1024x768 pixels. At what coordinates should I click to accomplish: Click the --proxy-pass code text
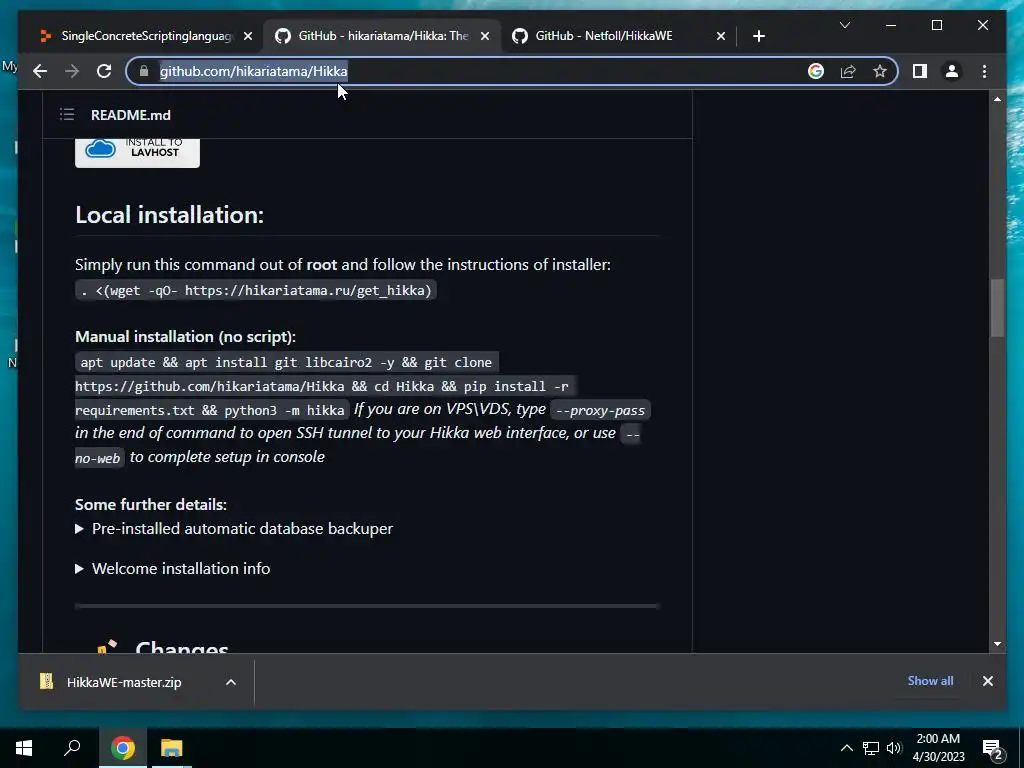coord(600,410)
